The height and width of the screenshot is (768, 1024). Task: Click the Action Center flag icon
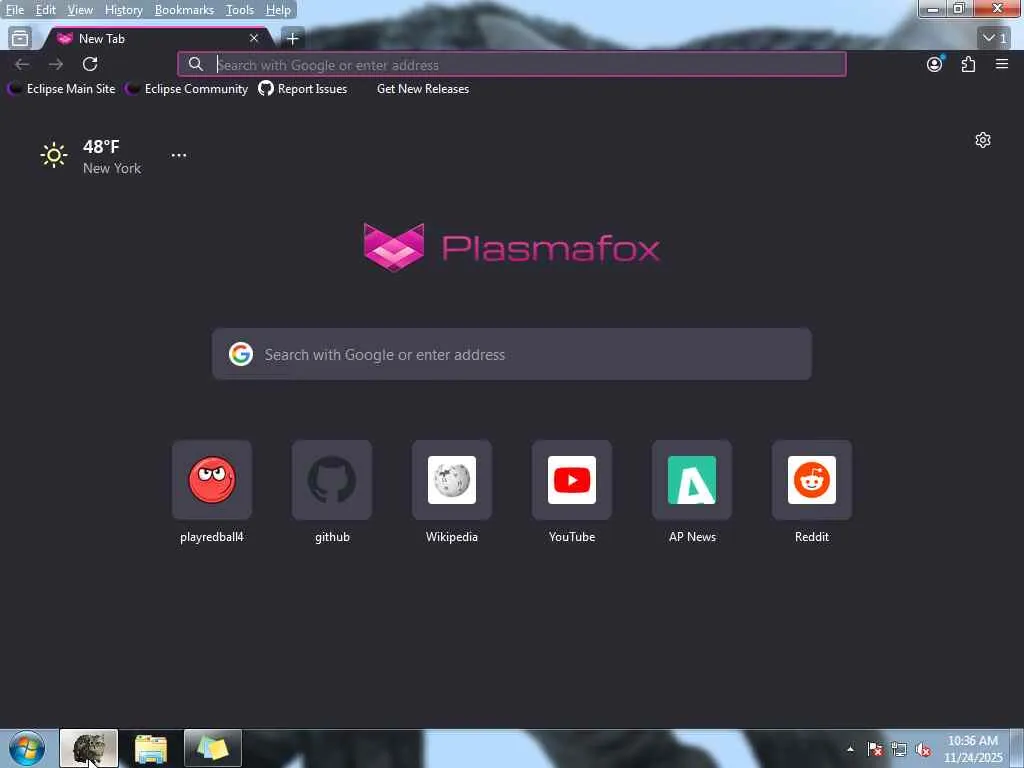coord(875,749)
